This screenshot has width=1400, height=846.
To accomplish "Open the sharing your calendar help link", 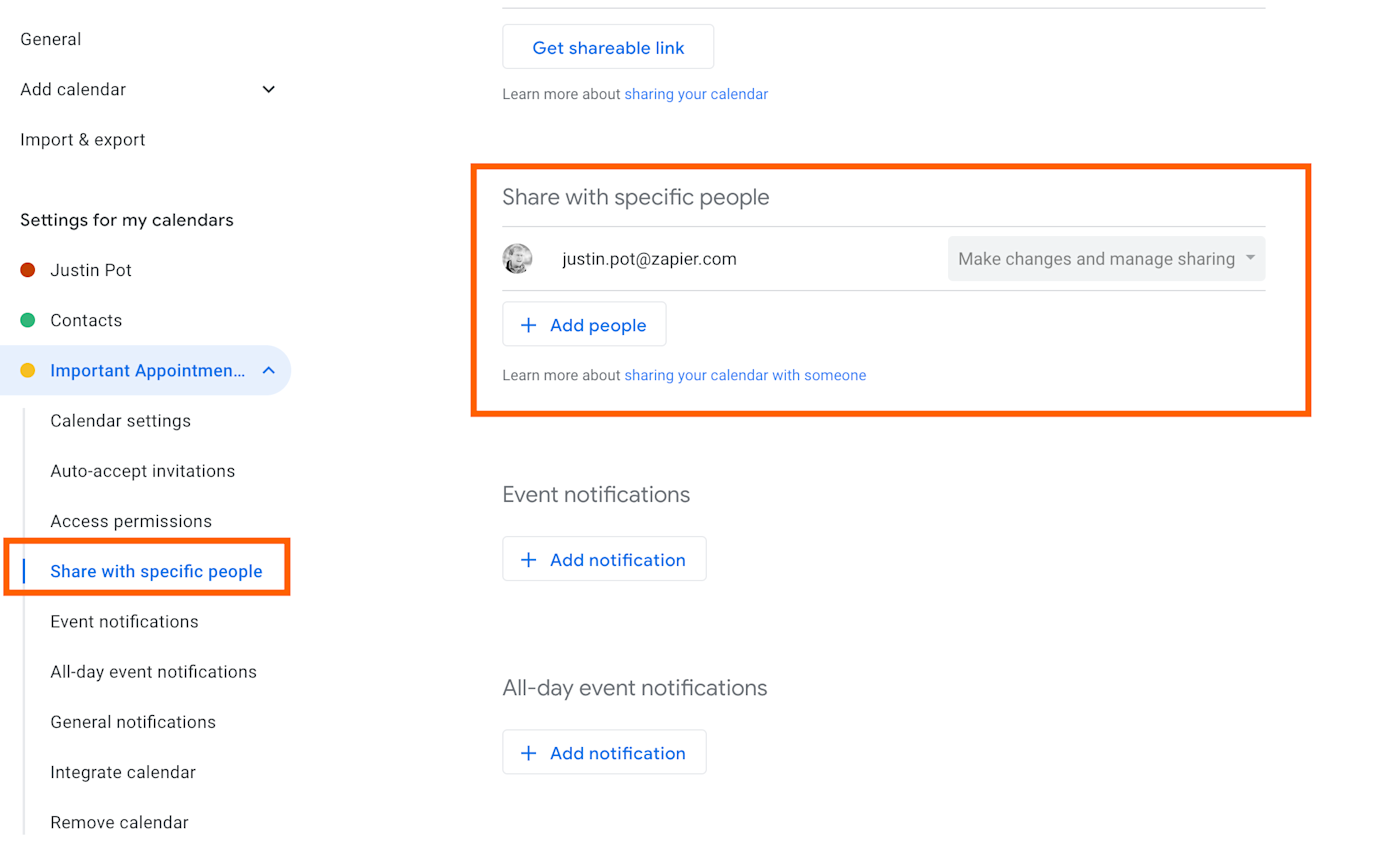I will tap(696, 94).
